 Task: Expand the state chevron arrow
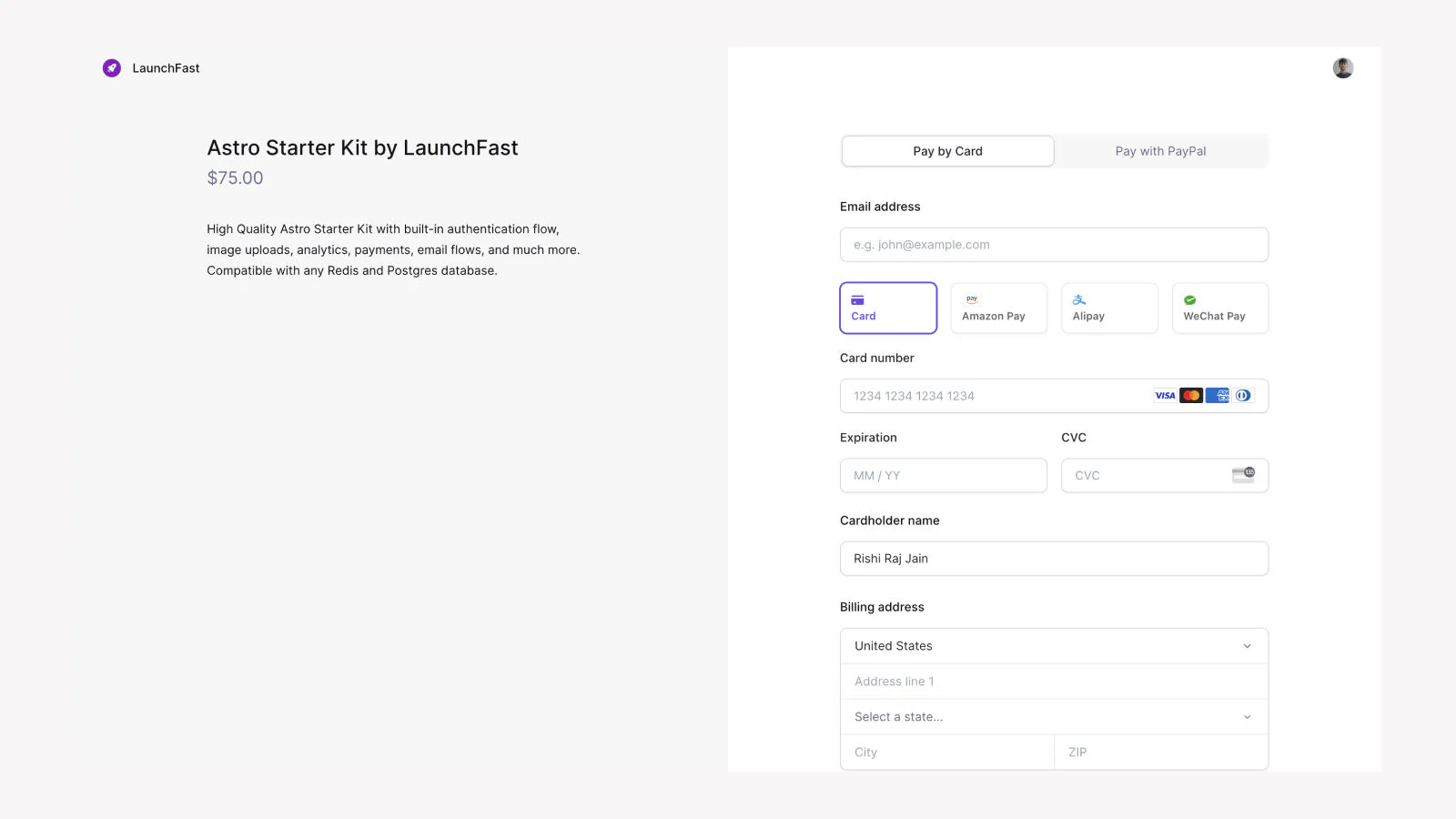click(1247, 716)
